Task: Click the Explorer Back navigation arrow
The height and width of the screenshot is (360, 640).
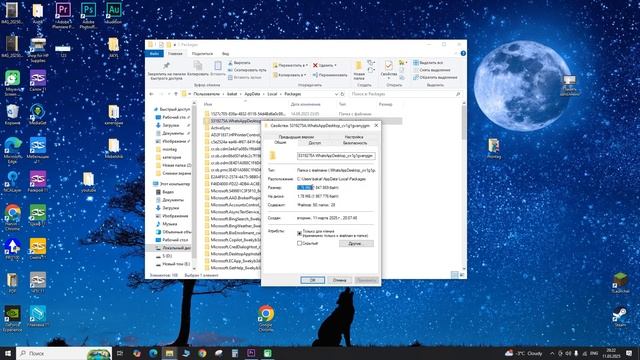Action: point(151,94)
